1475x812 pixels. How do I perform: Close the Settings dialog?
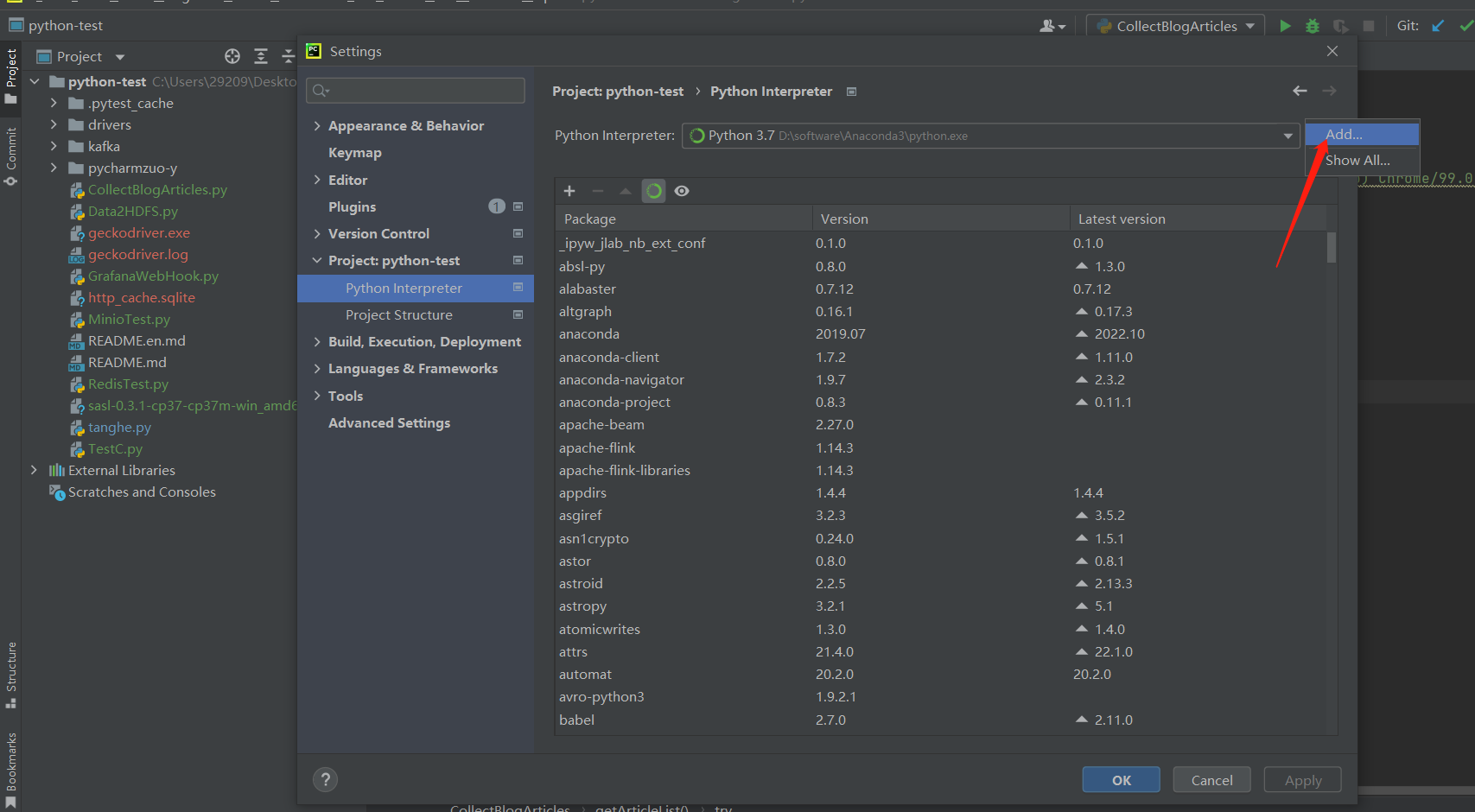click(x=1332, y=52)
